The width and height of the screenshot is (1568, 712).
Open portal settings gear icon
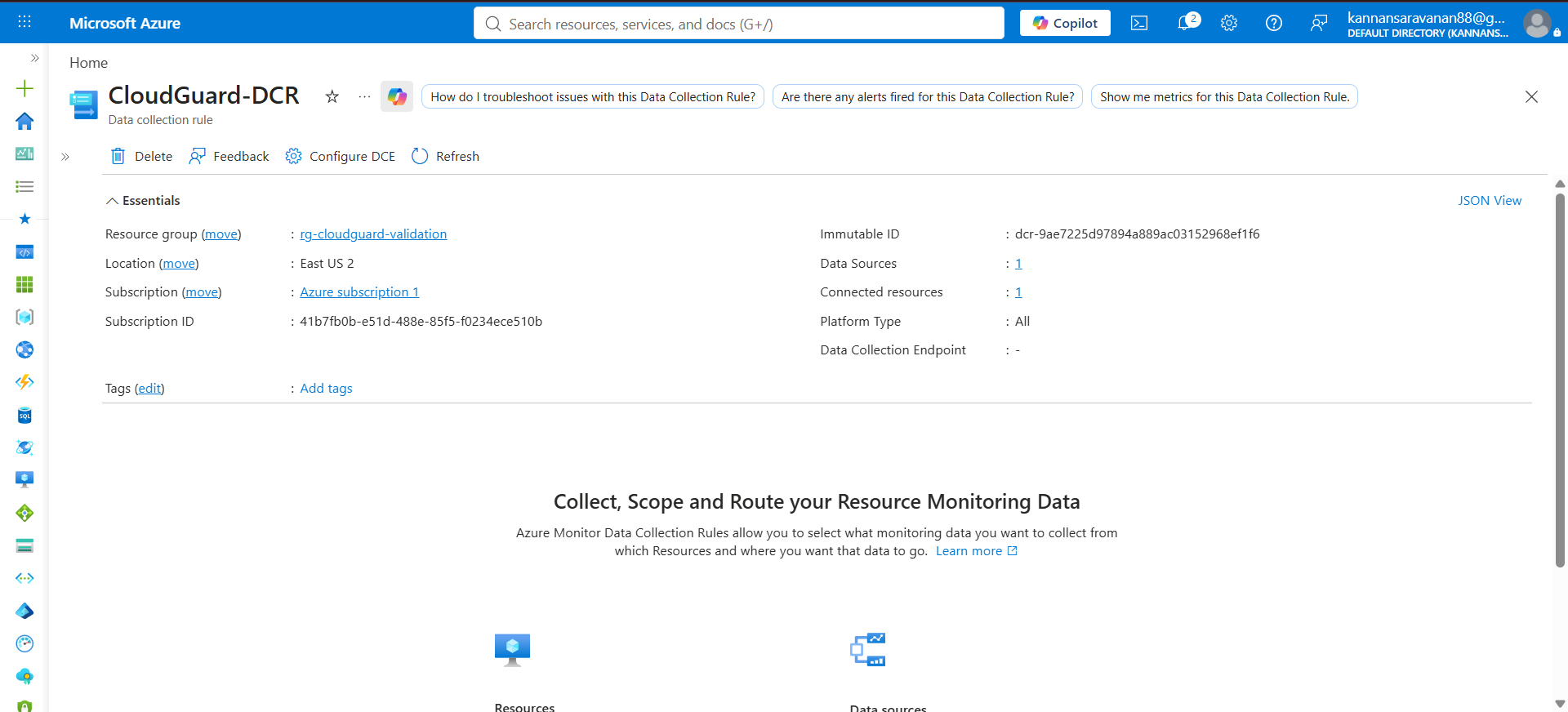pyautogui.click(x=1229, y=24)
